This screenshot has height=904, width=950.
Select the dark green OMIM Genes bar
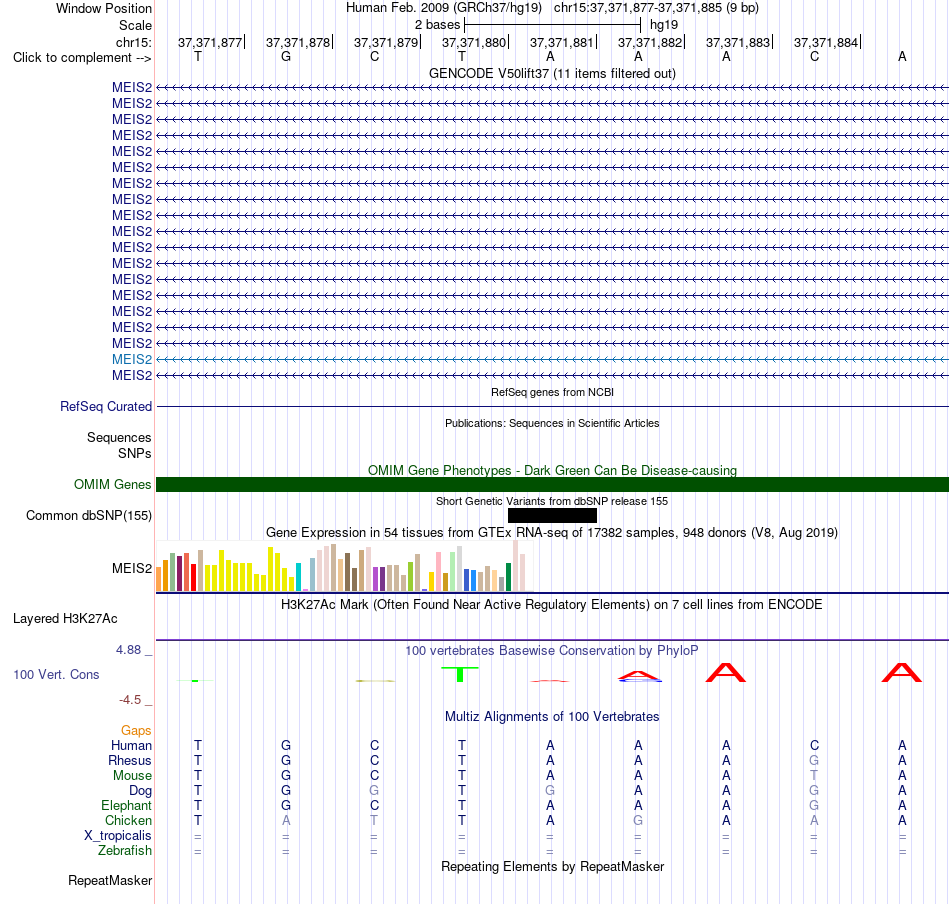[552, 484]
